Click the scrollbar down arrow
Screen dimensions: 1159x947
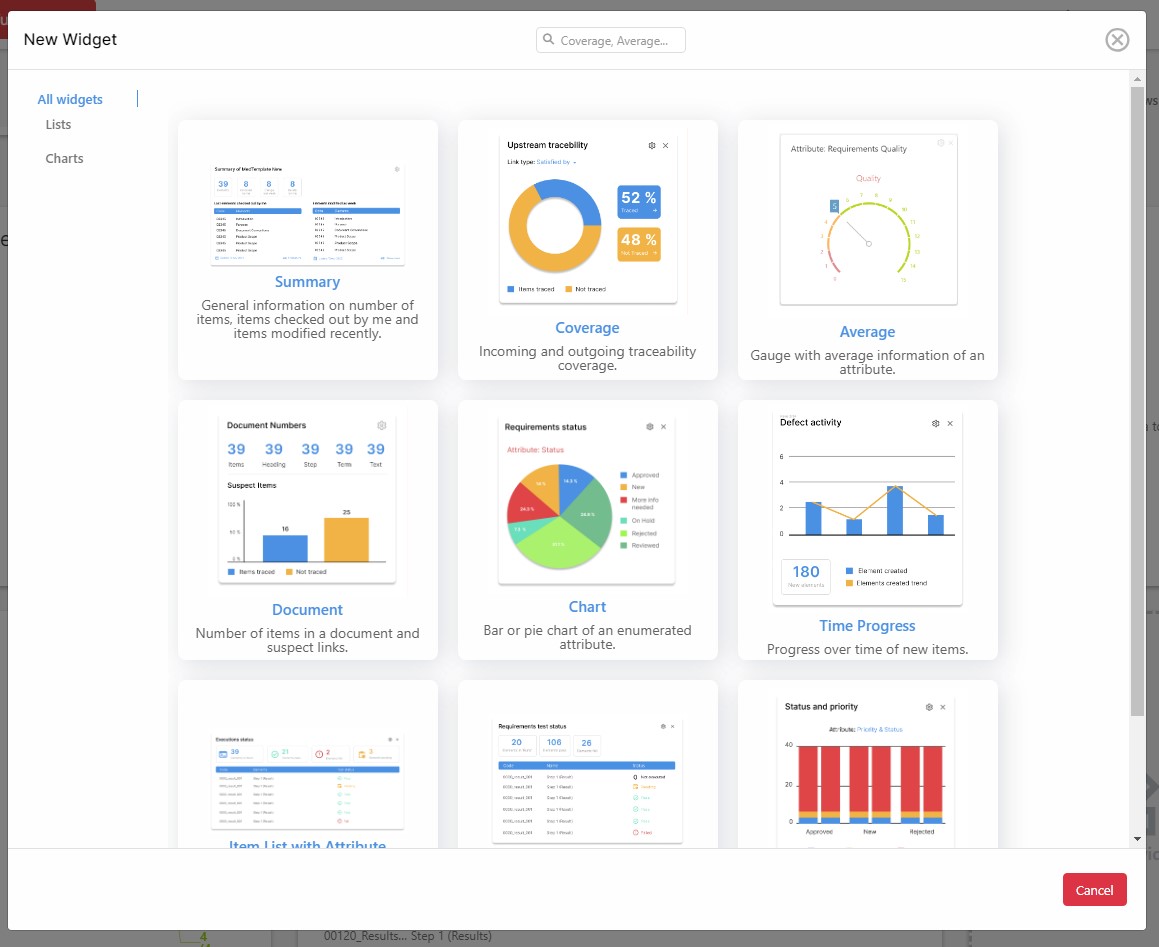pos(1137,838)
